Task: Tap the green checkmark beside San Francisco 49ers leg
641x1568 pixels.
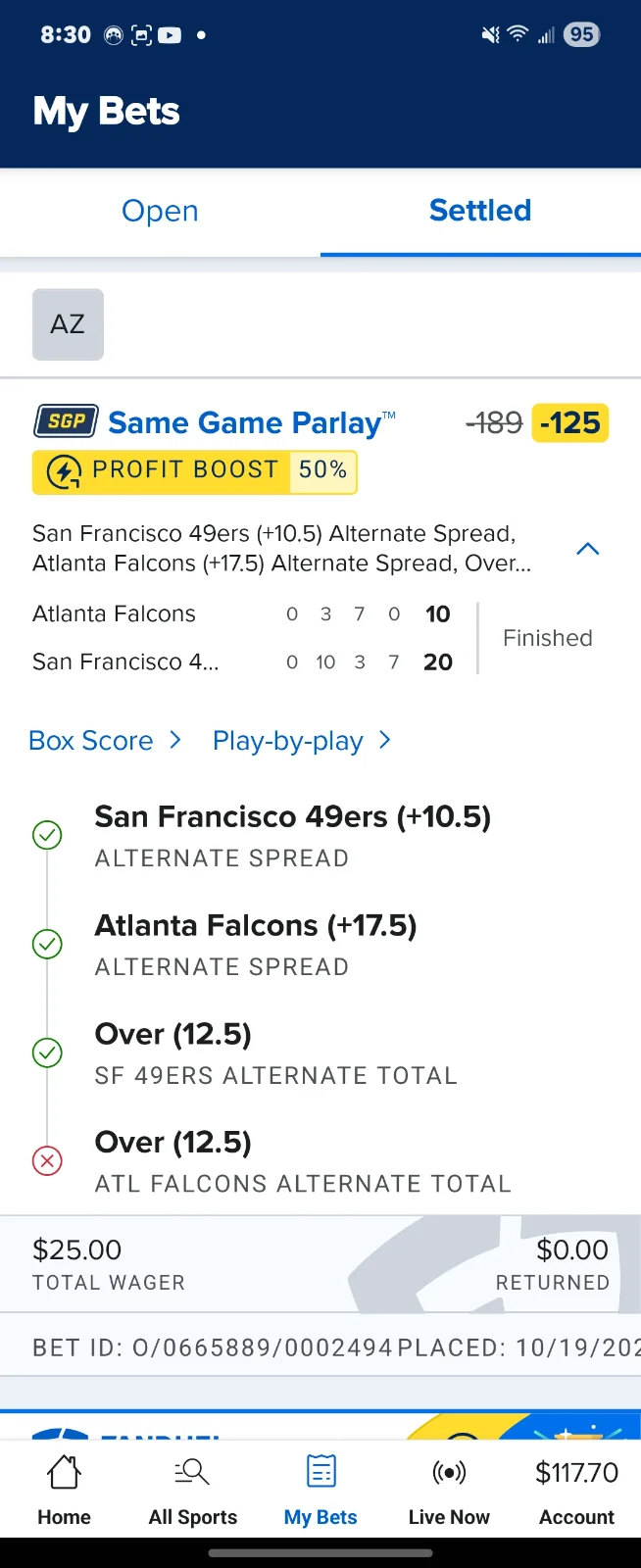Action: coord(47,835)
